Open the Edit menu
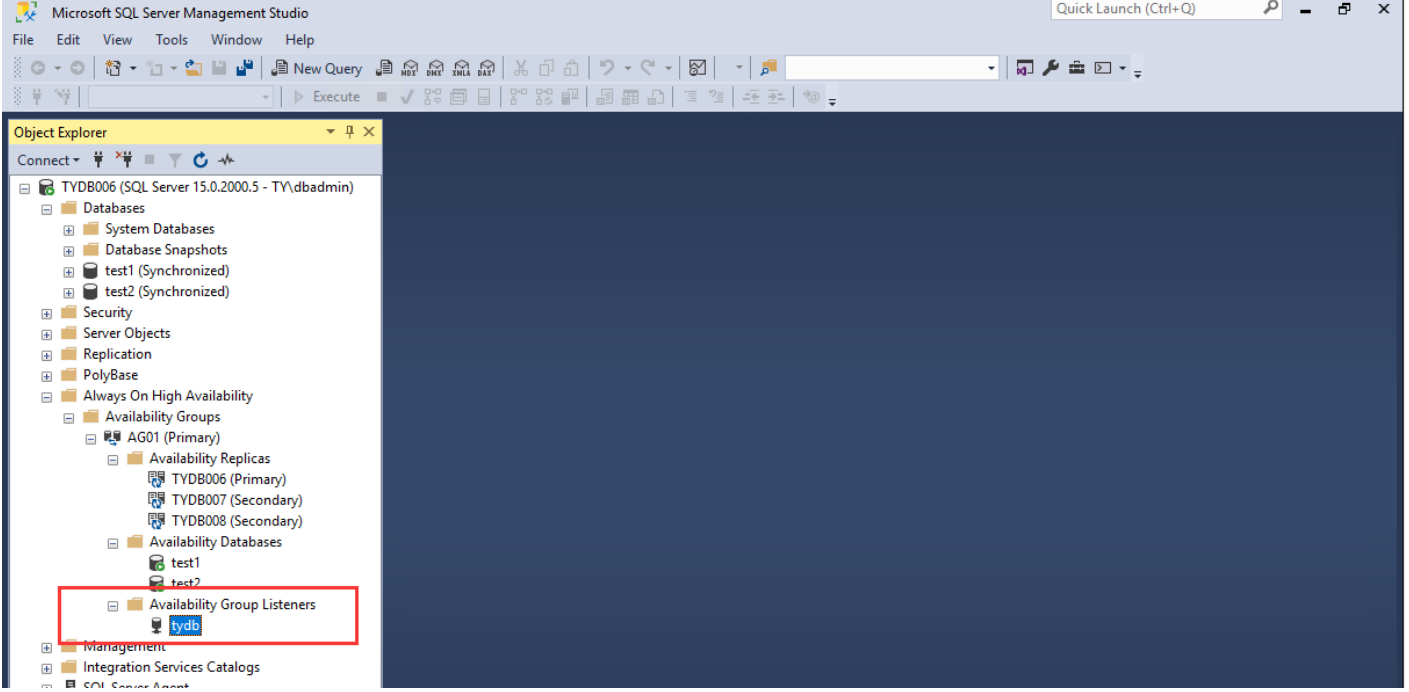 coord(68,40)
